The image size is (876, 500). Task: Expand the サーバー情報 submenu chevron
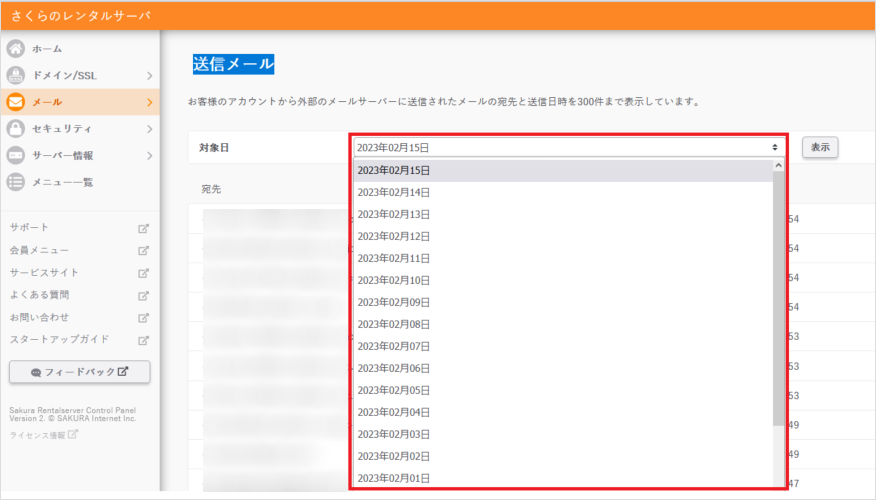(x=149, y=155)
